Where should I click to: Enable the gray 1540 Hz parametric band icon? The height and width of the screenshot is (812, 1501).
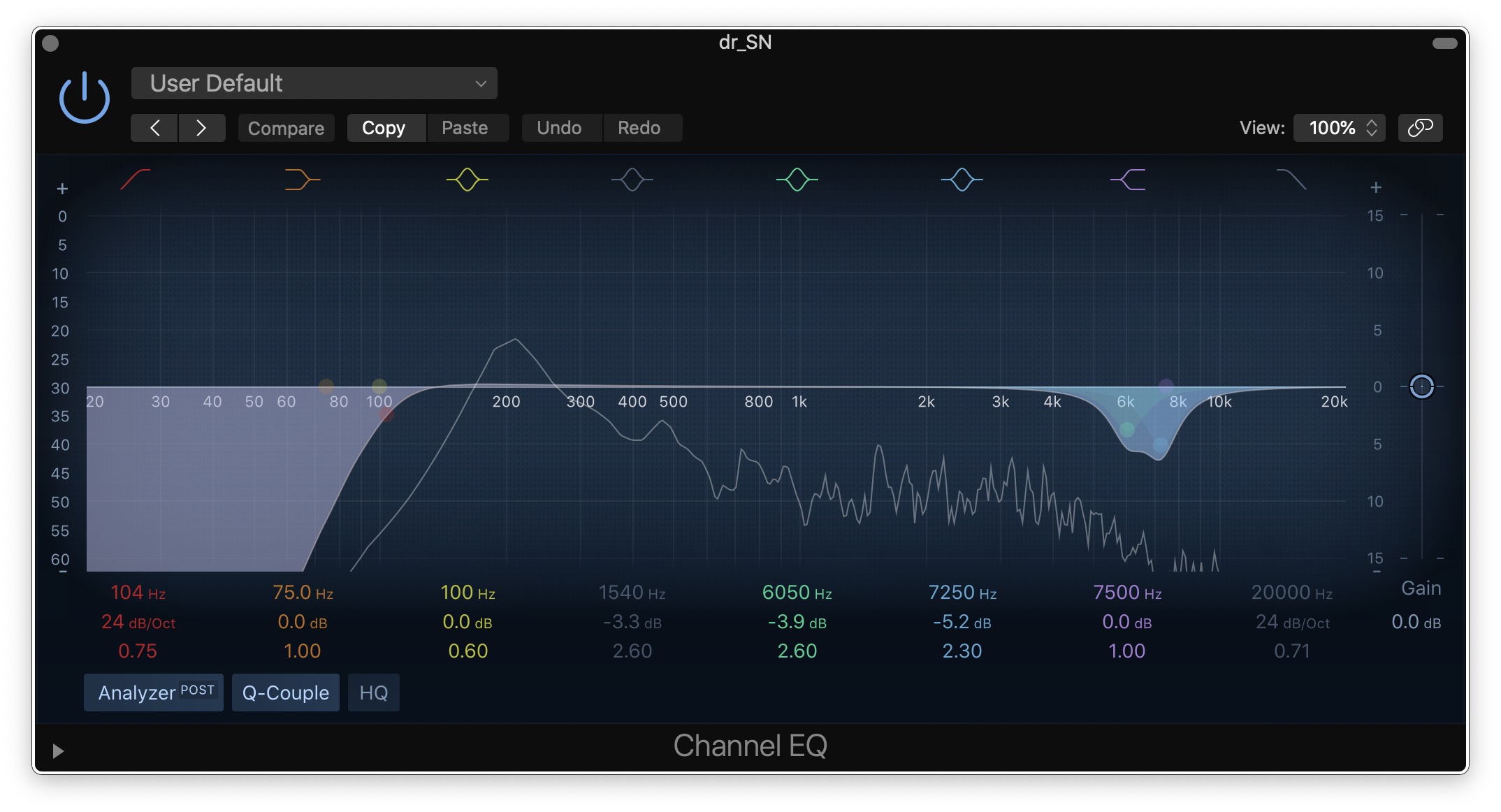(632, 180)
